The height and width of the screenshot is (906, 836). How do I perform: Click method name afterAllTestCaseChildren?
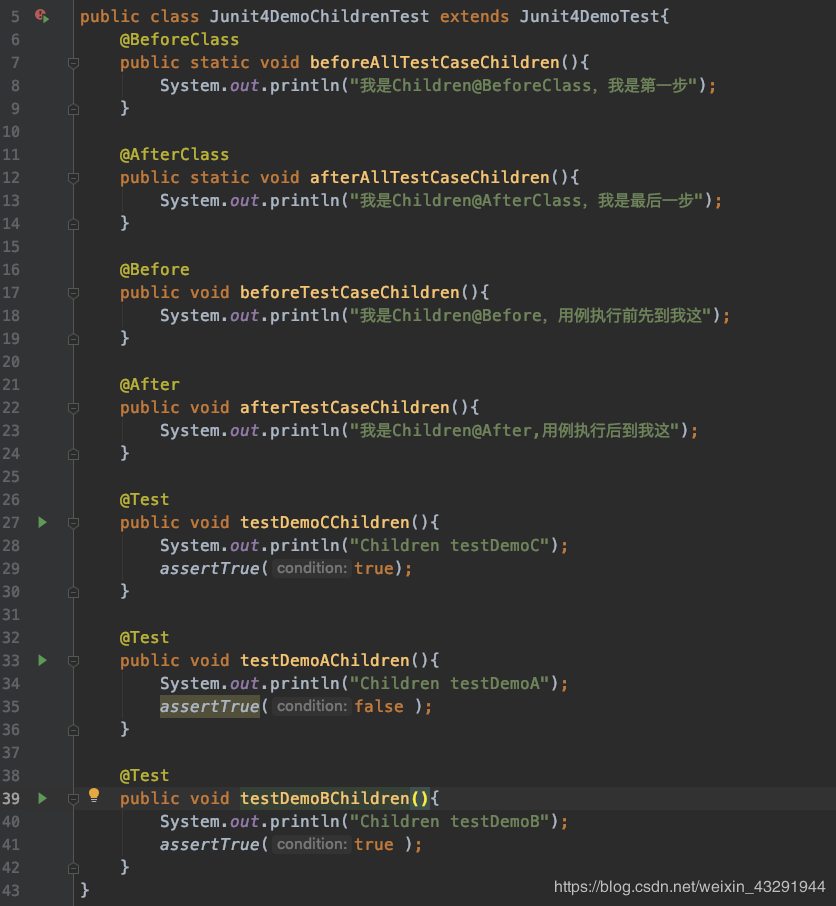429,177
